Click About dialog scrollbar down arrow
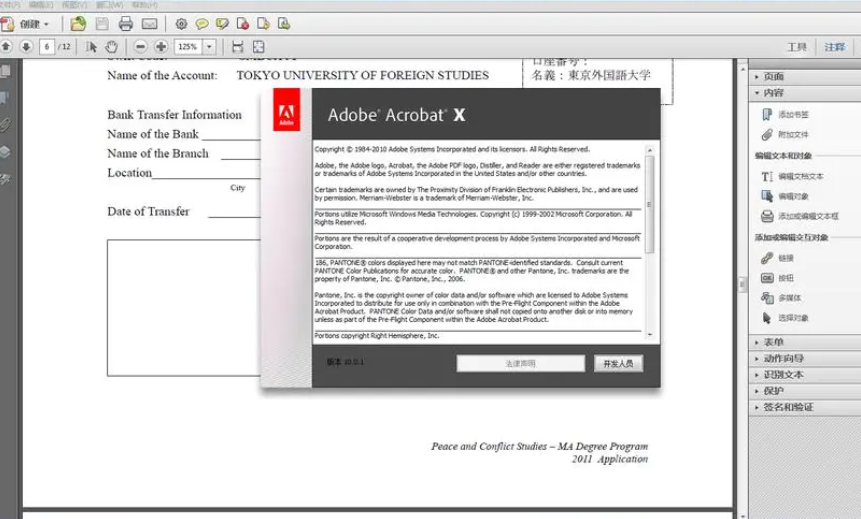861x519 pixels. pos(650,334)
